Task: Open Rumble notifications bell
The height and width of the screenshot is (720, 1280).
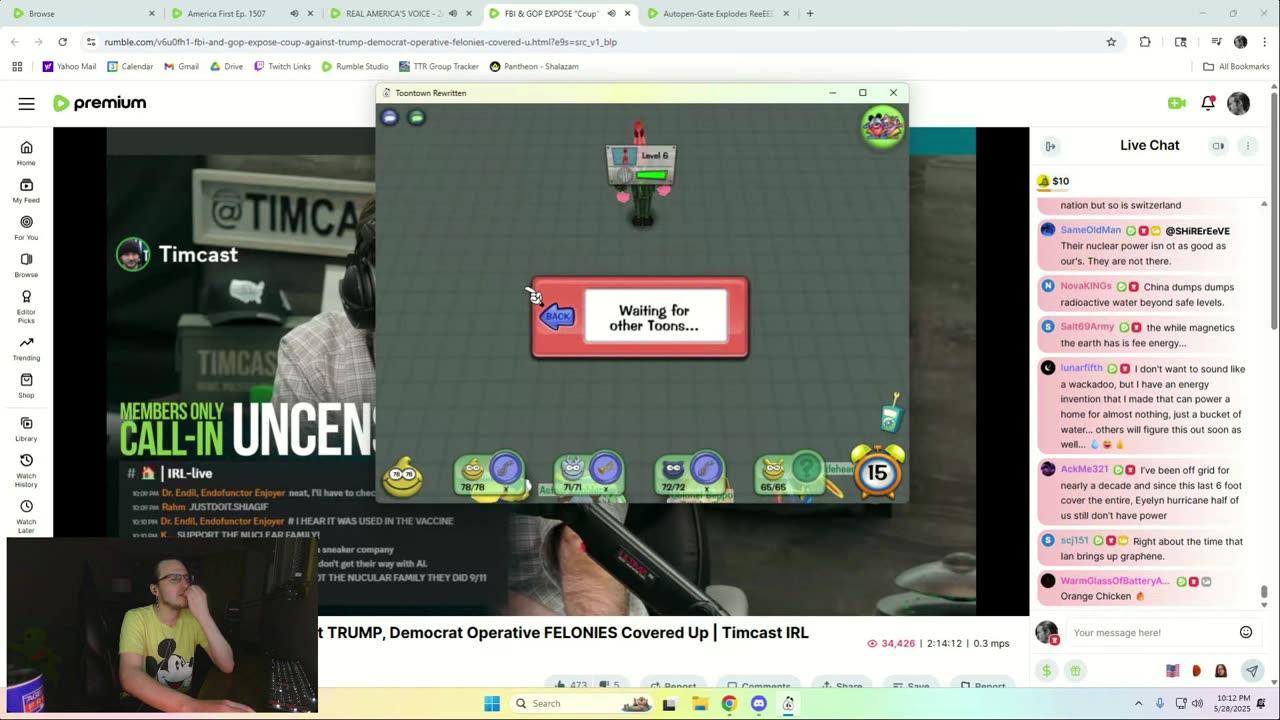Action: (x=1208, y=103)
